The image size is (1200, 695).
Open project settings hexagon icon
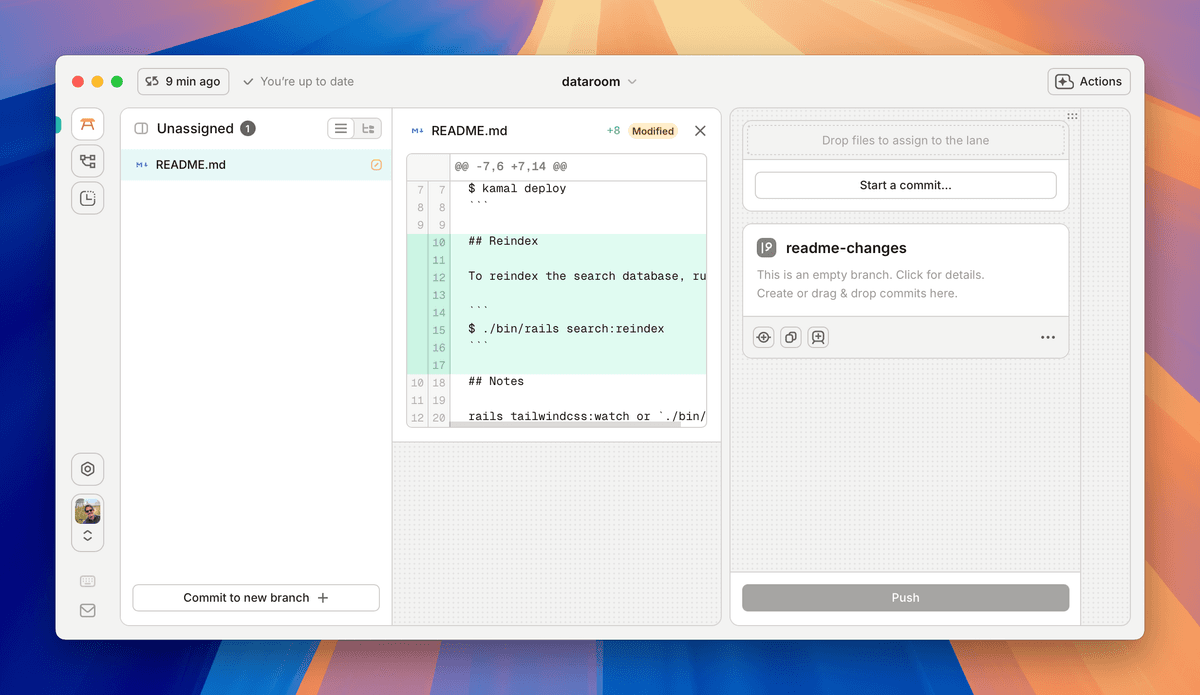point(88,469)
